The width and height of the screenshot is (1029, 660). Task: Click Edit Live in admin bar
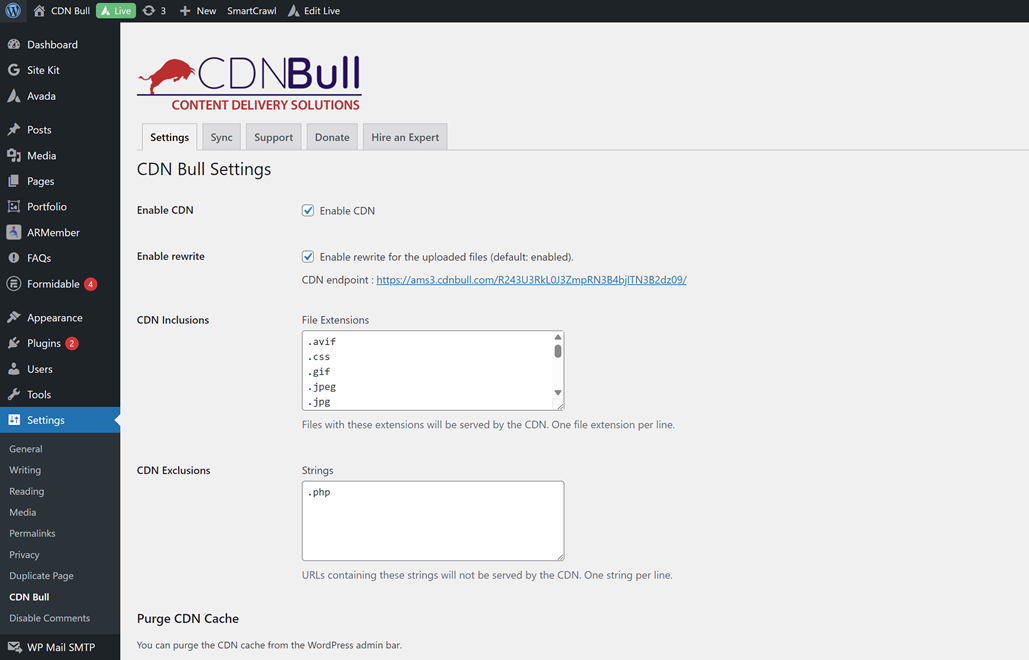(322, 10)
